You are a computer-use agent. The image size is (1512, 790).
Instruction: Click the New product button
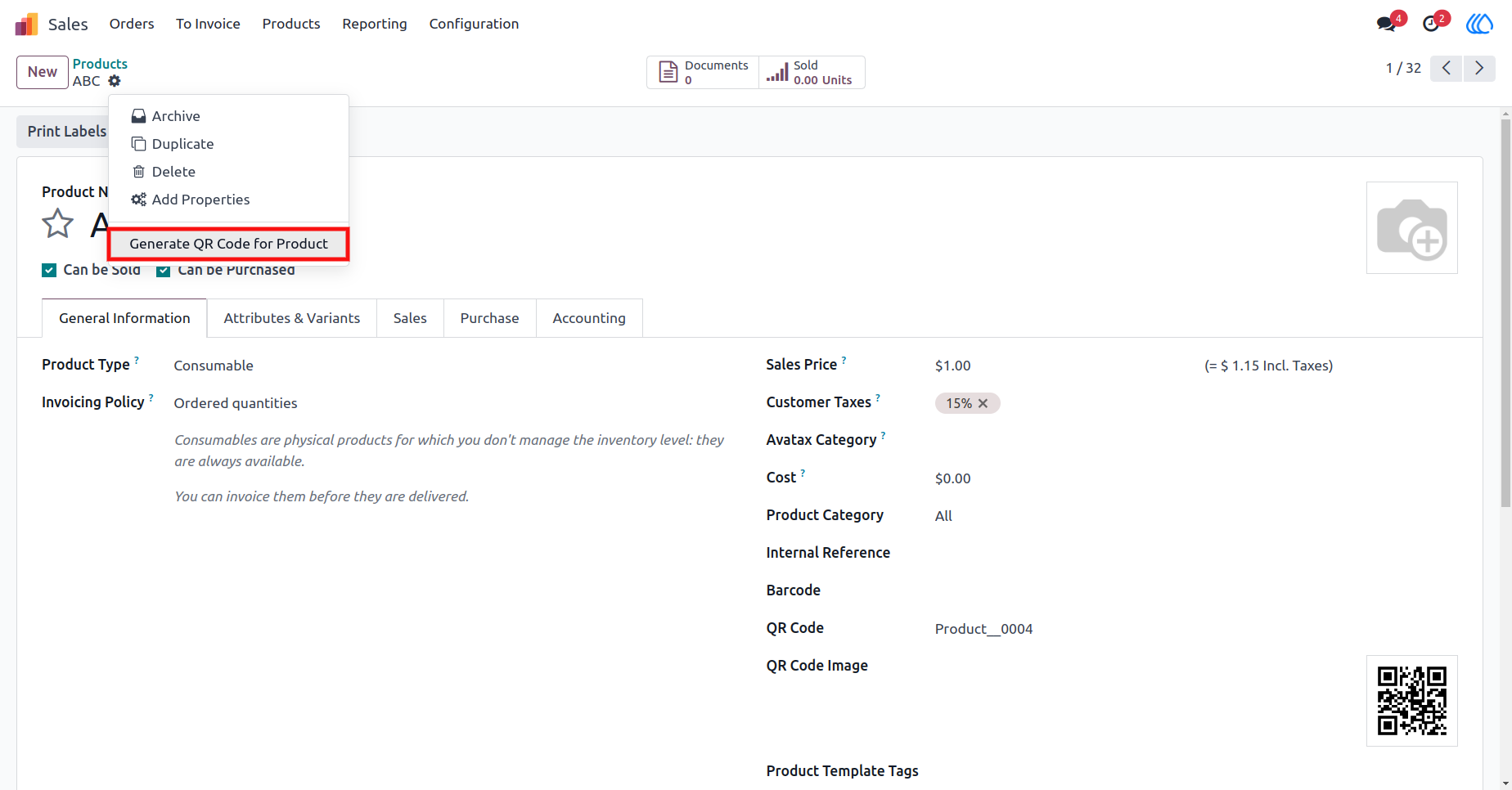pos(43,72)
